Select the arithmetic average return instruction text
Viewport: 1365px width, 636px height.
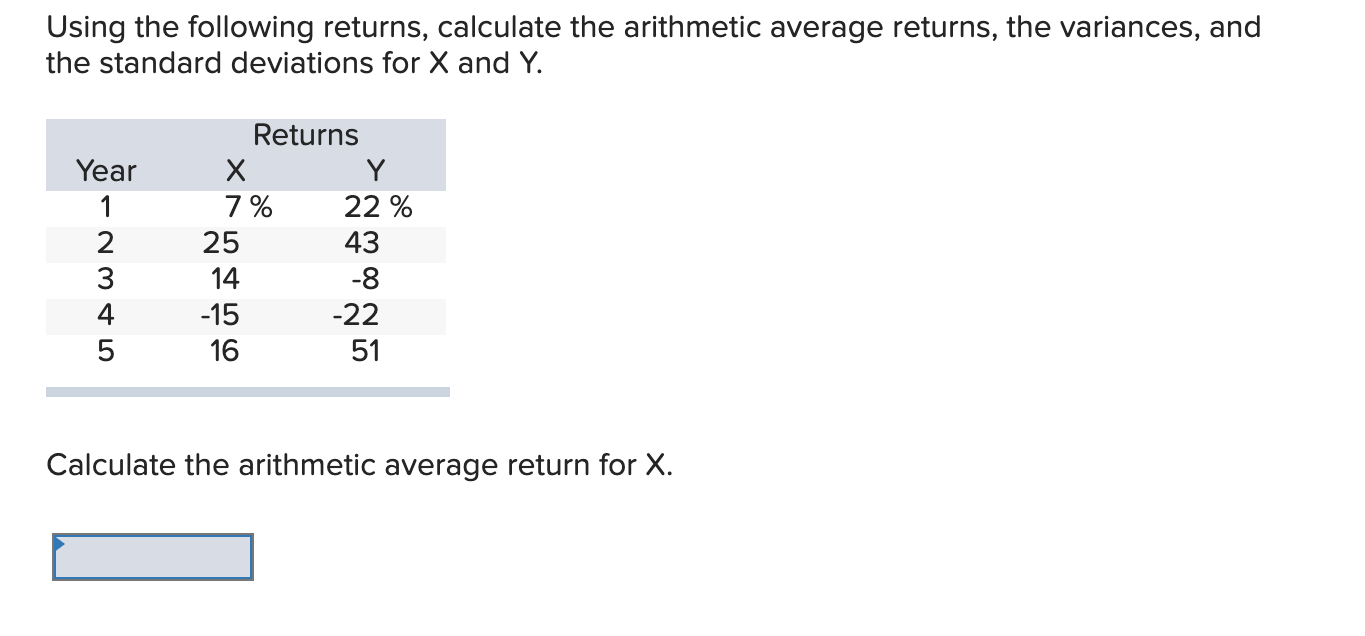(360, 464)
